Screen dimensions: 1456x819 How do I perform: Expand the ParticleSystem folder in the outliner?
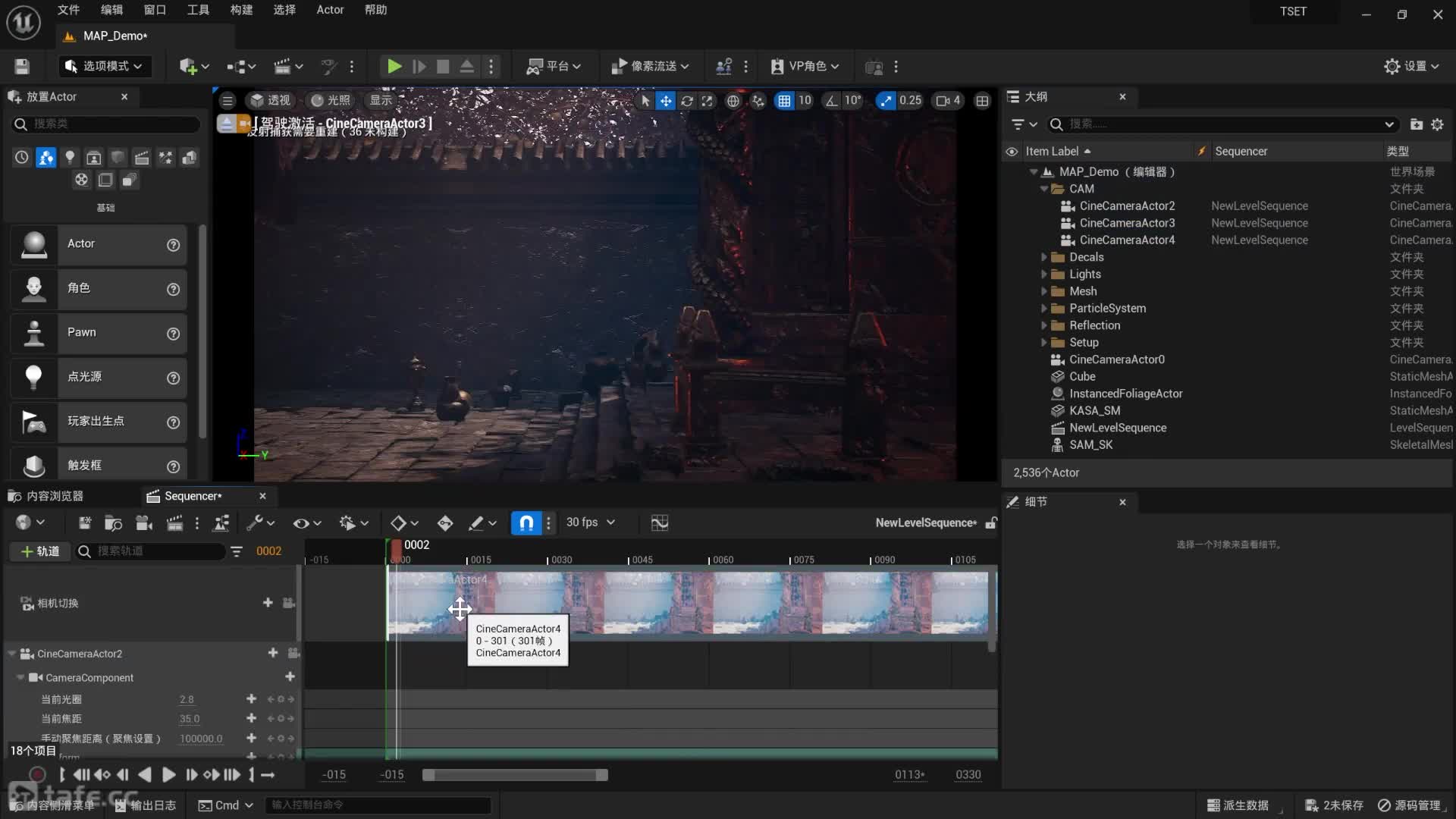pos(1044,309)
